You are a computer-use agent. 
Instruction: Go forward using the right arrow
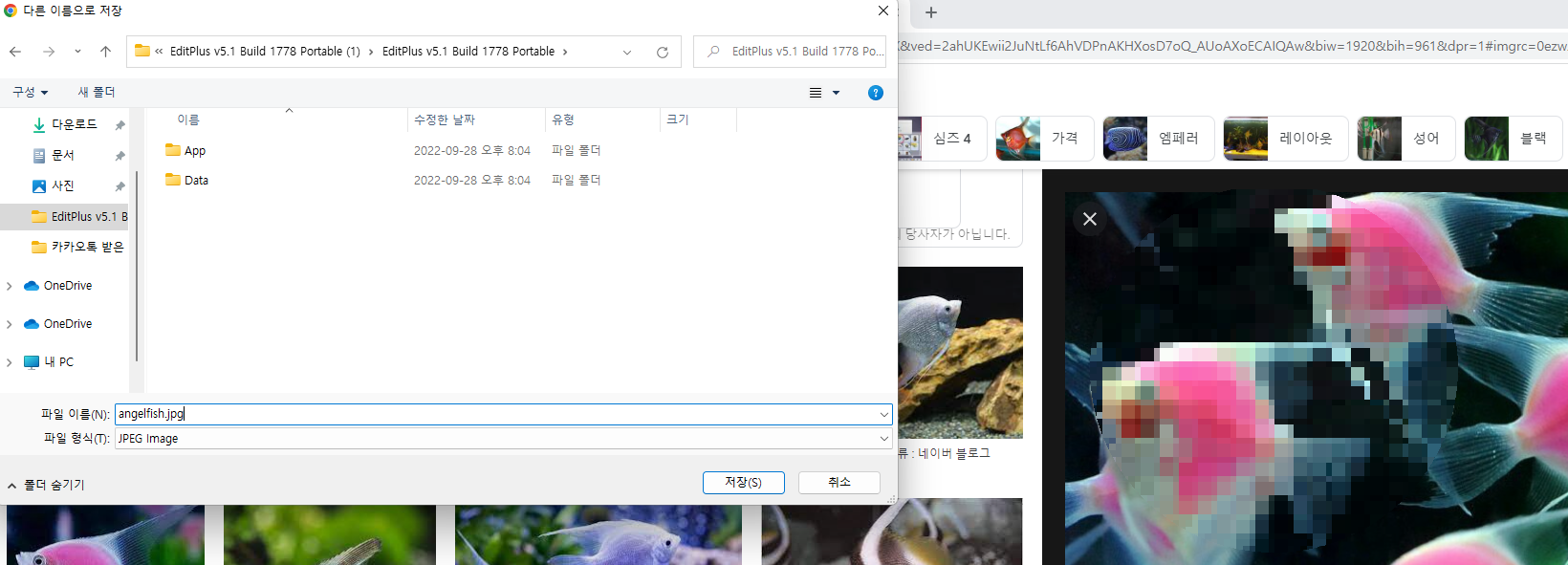[49, 52]
